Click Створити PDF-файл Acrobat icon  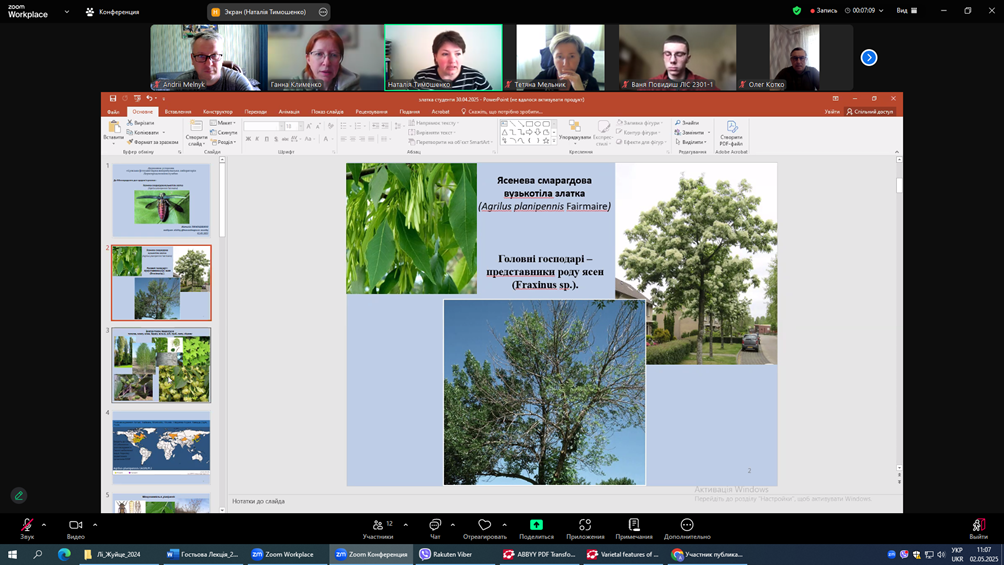(732, 127)
